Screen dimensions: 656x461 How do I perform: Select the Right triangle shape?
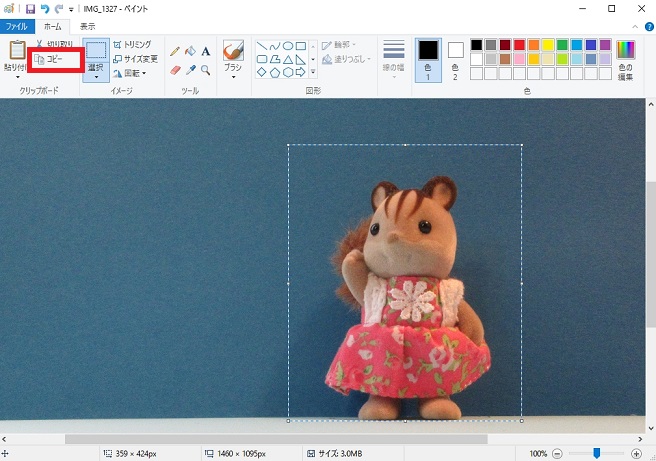point(301,59)
